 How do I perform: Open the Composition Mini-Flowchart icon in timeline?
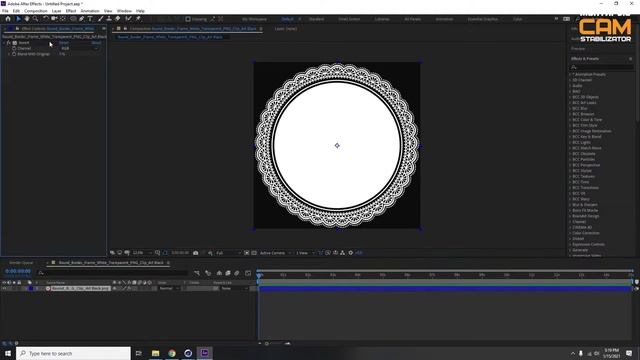coord(197,273)
